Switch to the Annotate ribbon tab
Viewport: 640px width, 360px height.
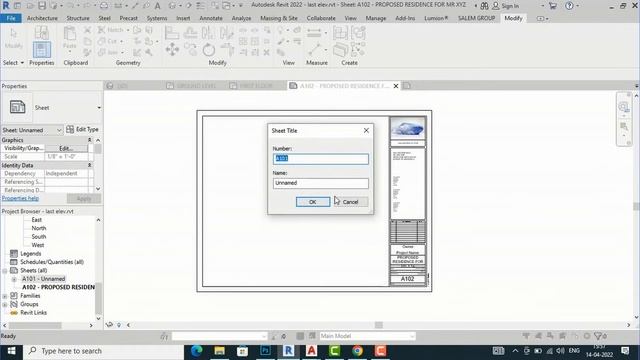(x=211, y=18)
